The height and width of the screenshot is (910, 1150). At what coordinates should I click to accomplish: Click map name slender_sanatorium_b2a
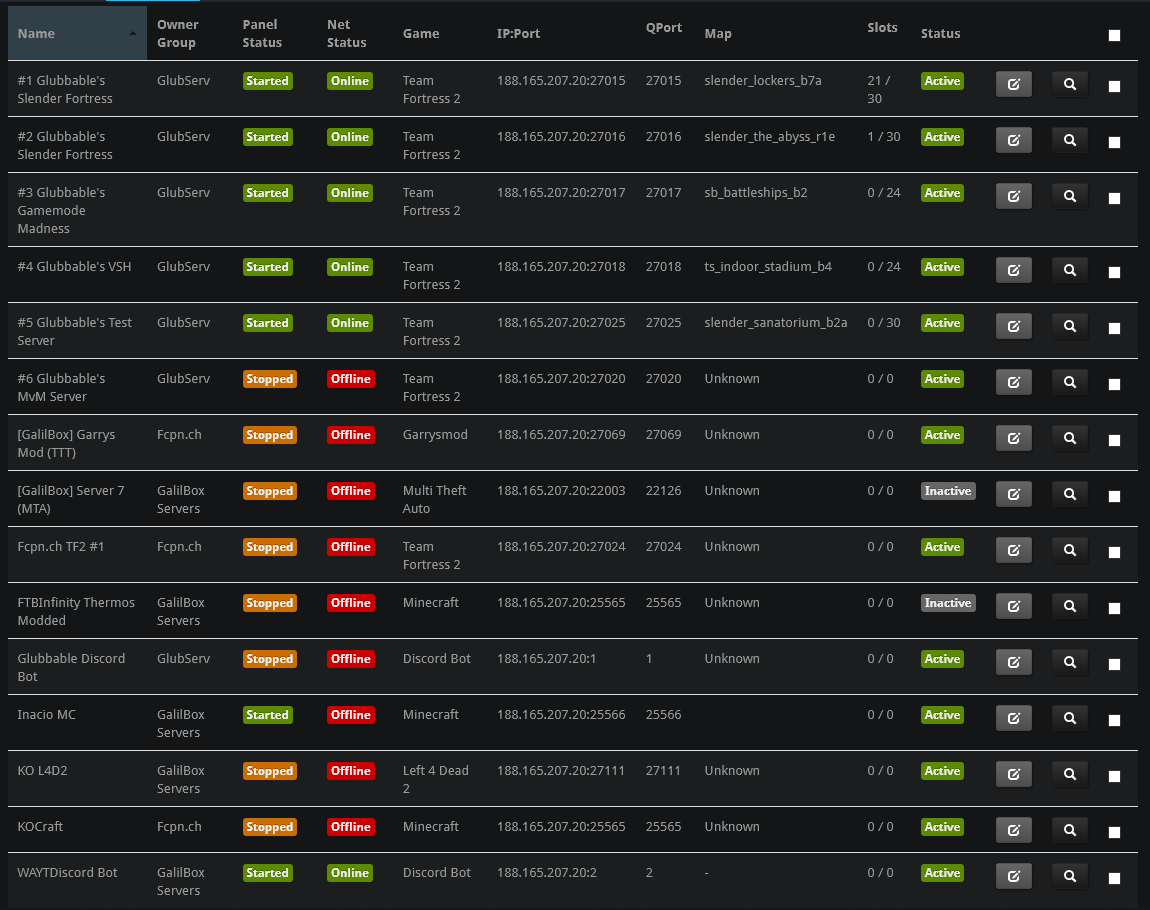click(x=775, y=323)
